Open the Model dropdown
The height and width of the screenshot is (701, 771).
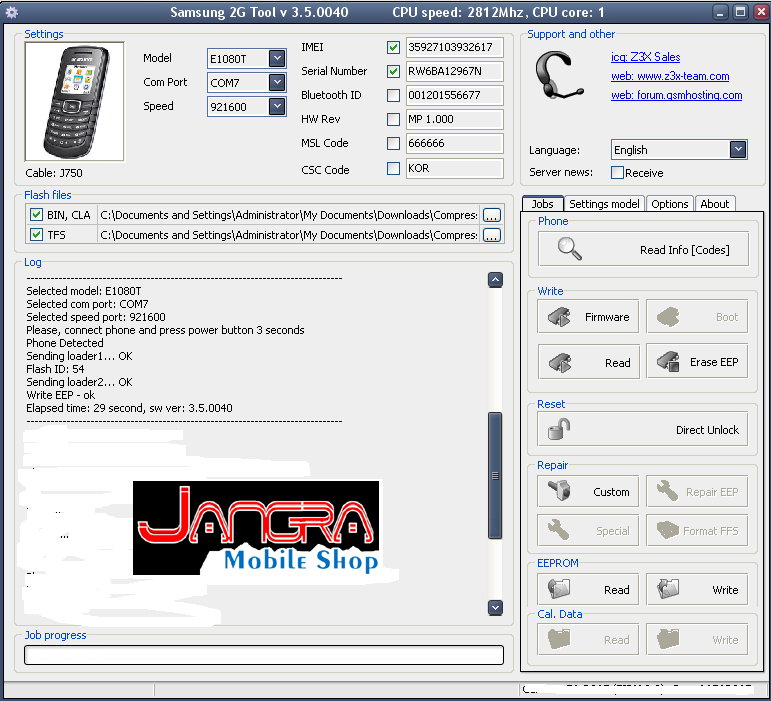[x=277, y=58]
